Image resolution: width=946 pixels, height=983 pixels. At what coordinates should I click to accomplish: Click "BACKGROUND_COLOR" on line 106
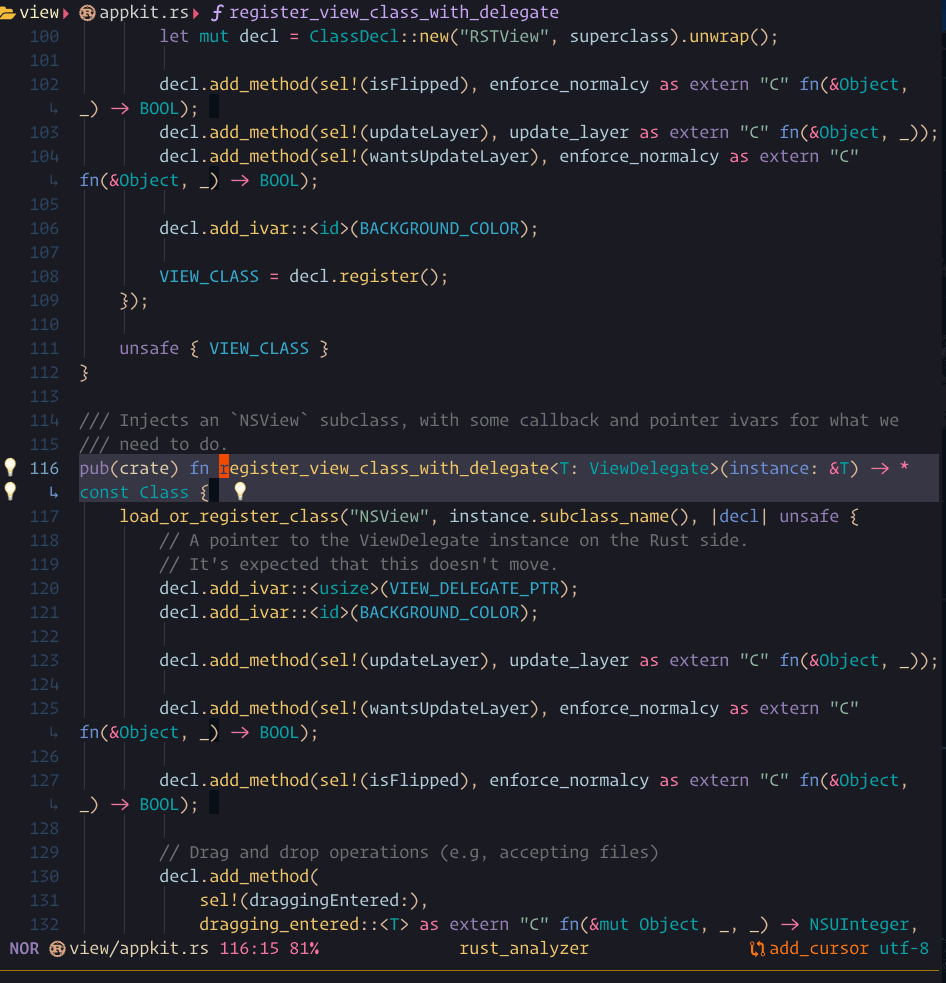coord(439,229)
